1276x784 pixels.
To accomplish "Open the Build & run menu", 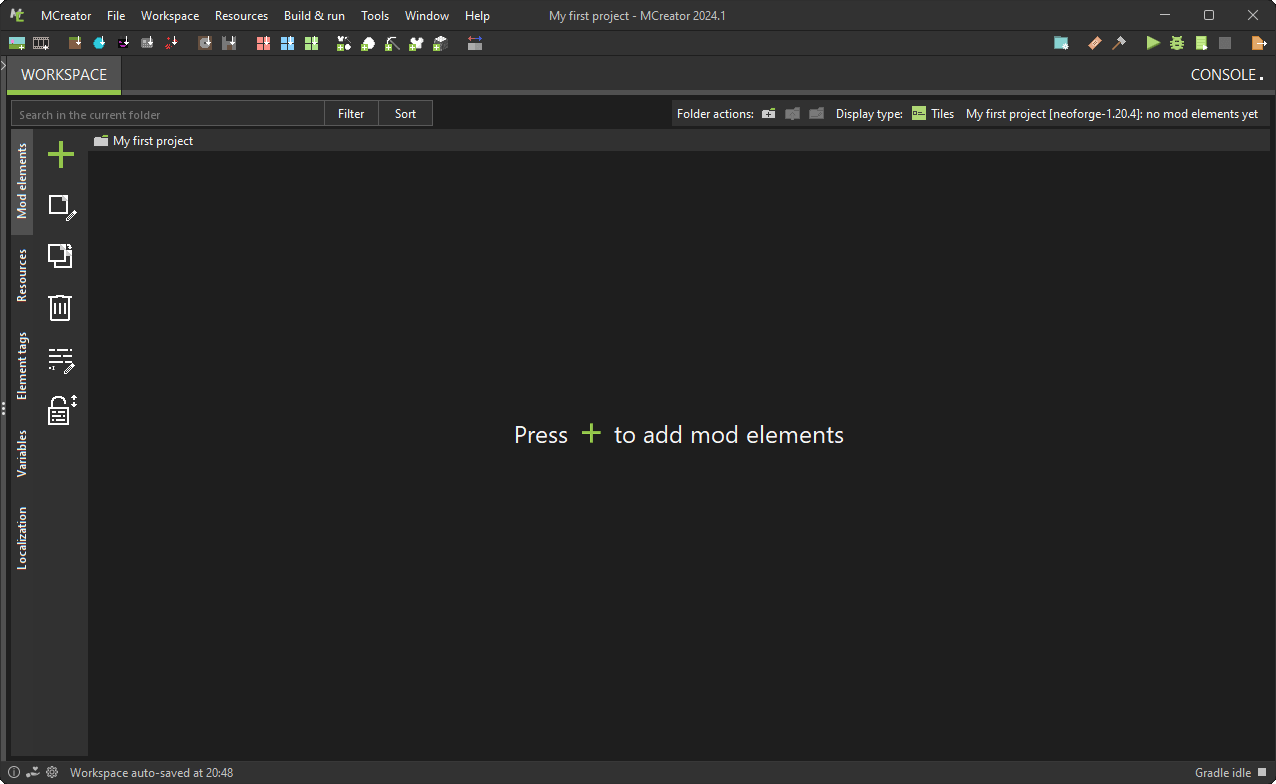I will tap(314, 16).
